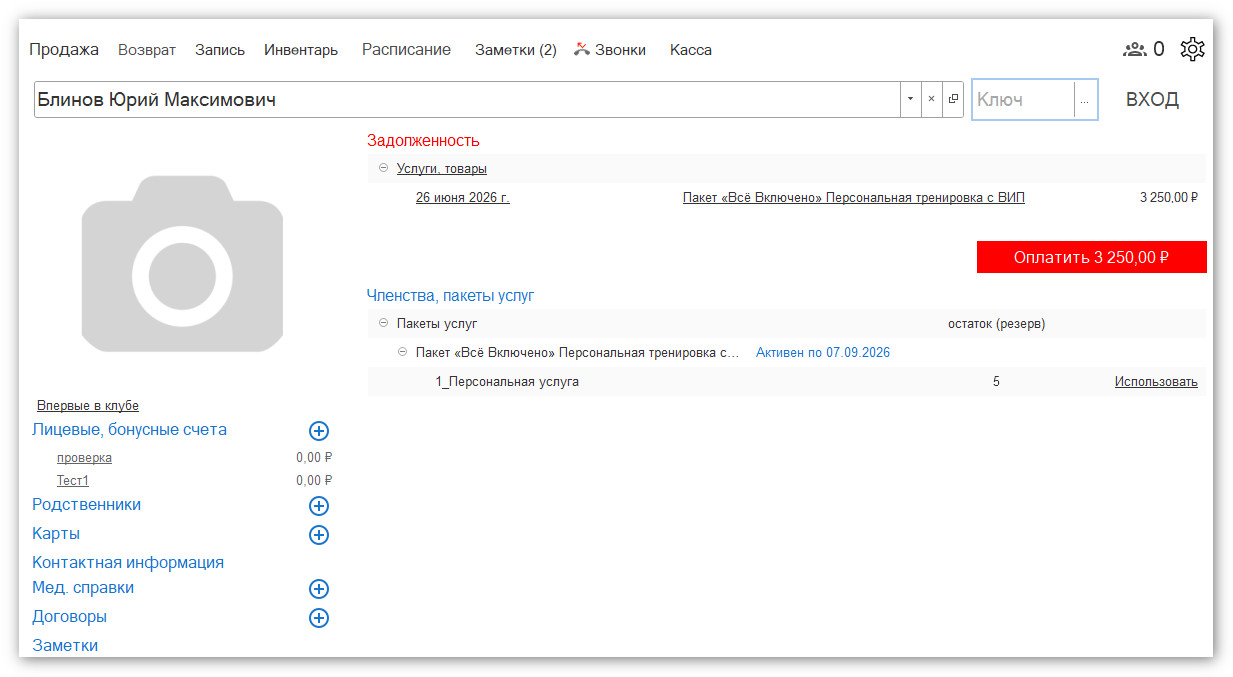Click into the Ключ input field

(x=1023, y=99)
